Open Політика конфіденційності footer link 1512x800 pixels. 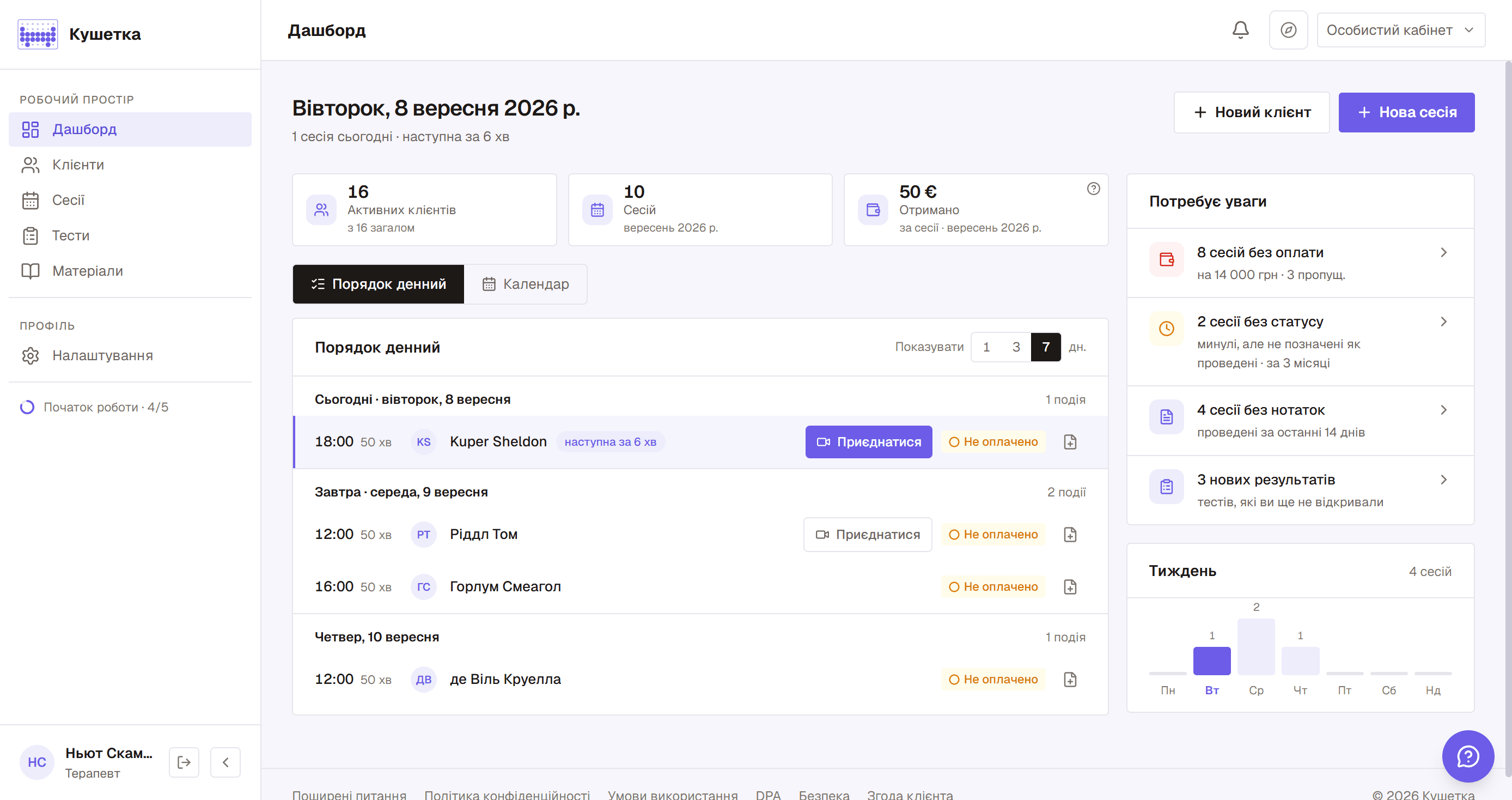pyautogui.click(x=507, y=794)
